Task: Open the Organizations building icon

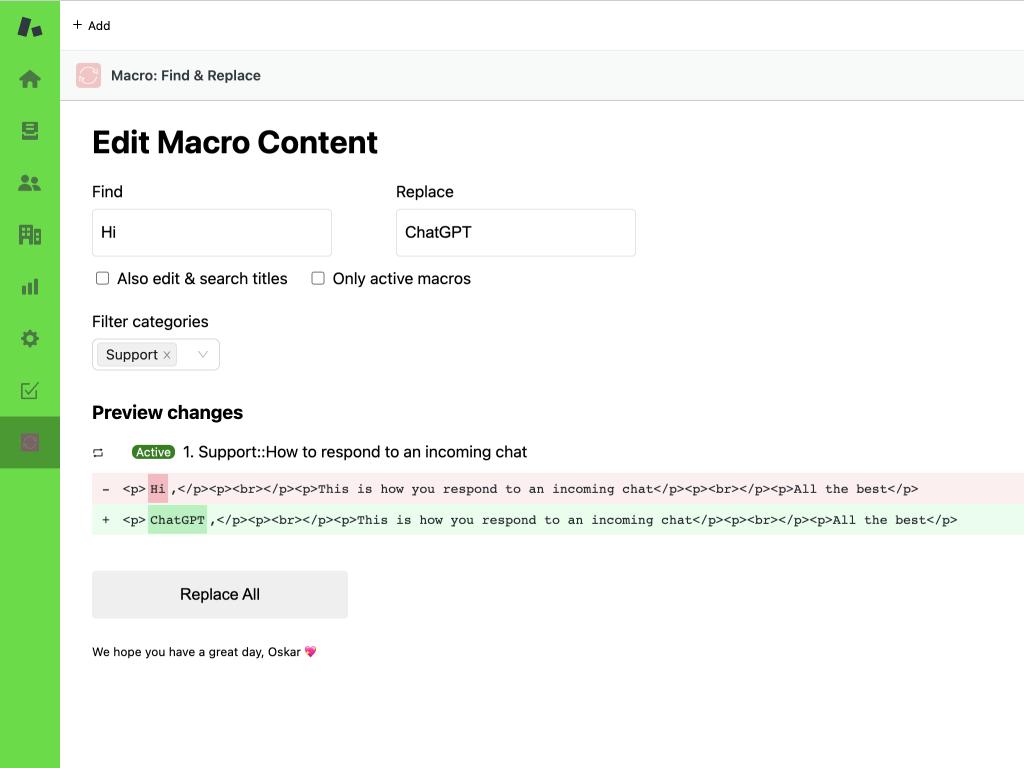Action: [x=30, y=235]
